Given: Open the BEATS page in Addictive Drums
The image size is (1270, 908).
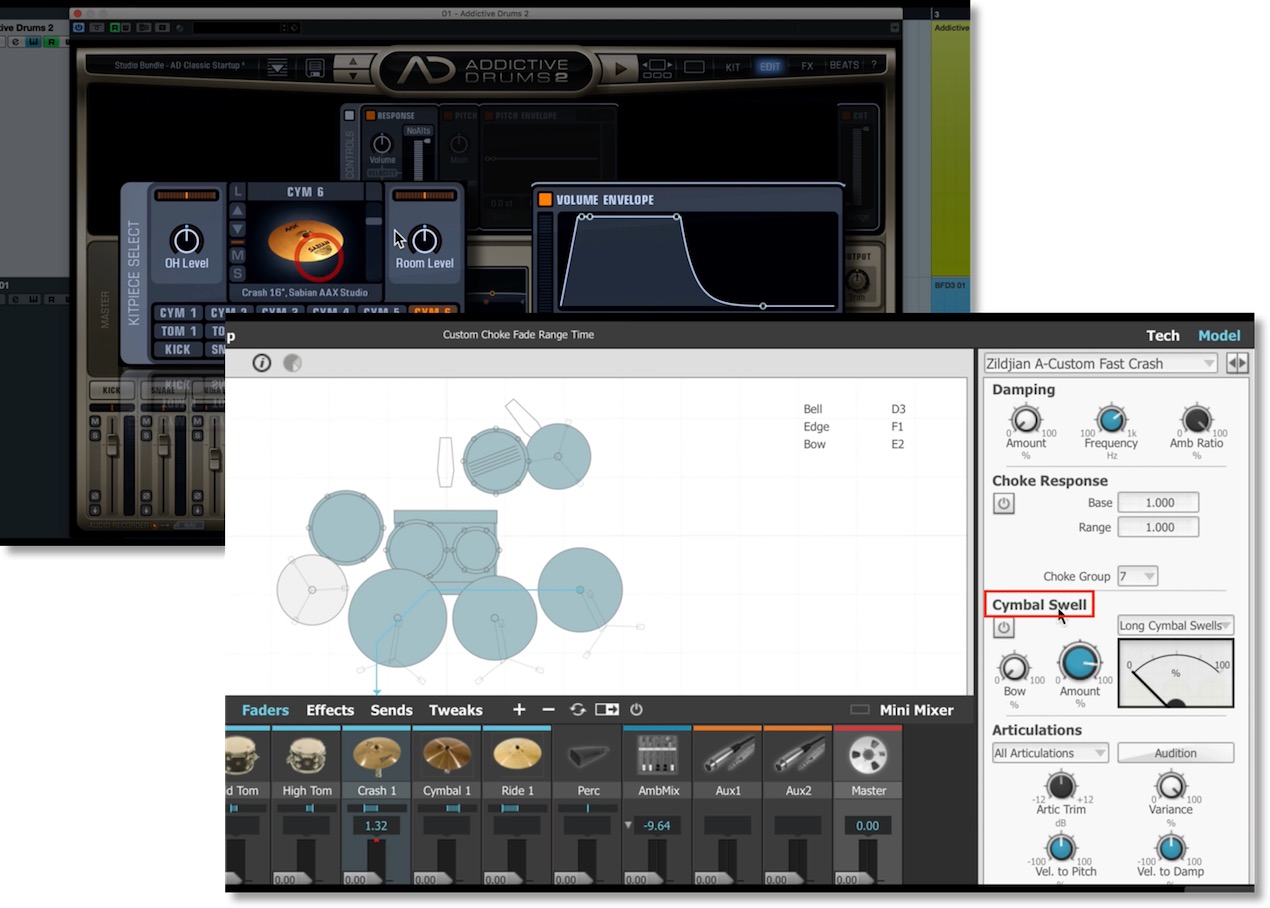Looking at the screenshot, I should click(x=844, y=65).
